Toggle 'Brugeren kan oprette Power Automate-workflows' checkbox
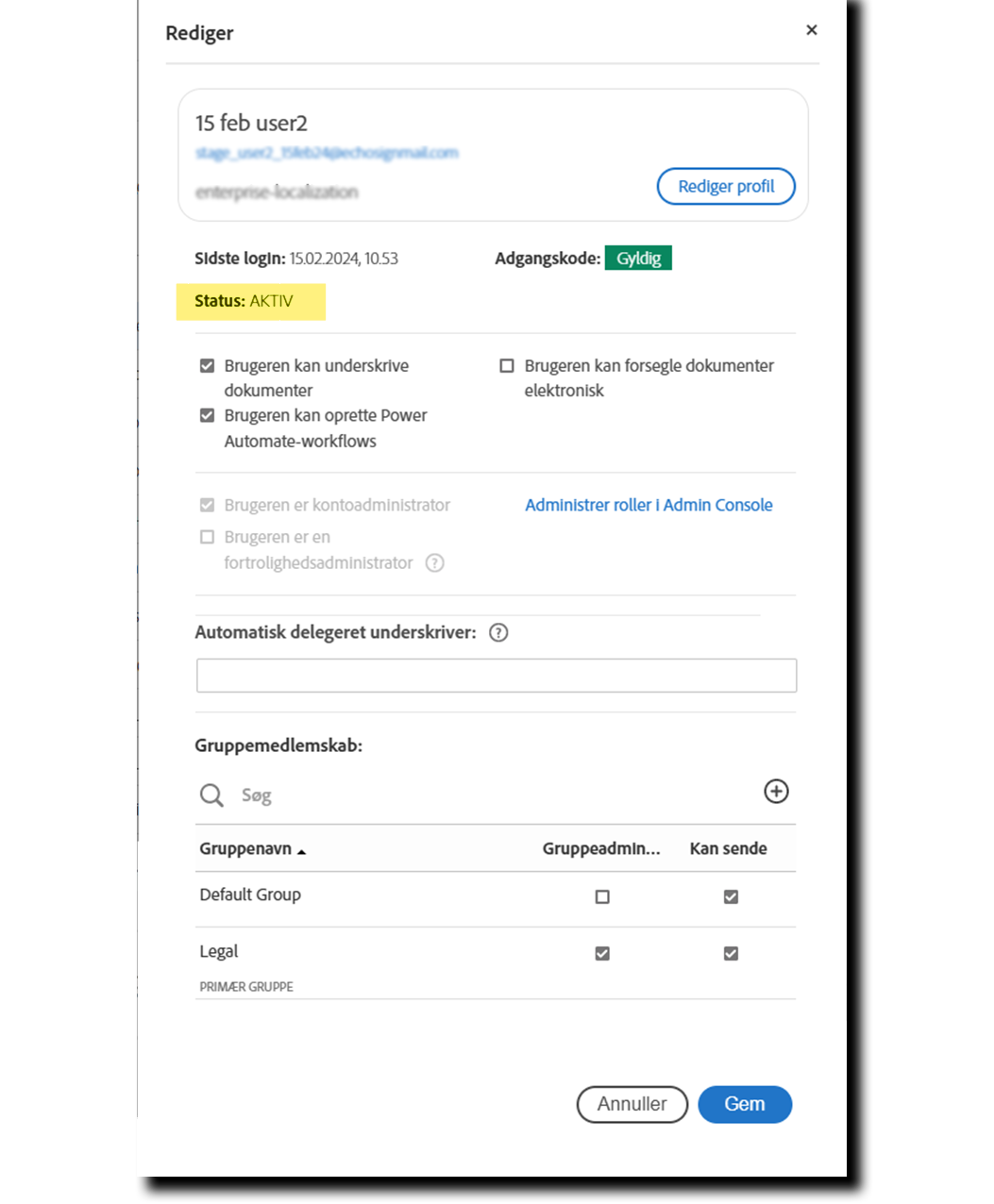The image size is (994, 1204). point(207,415)
